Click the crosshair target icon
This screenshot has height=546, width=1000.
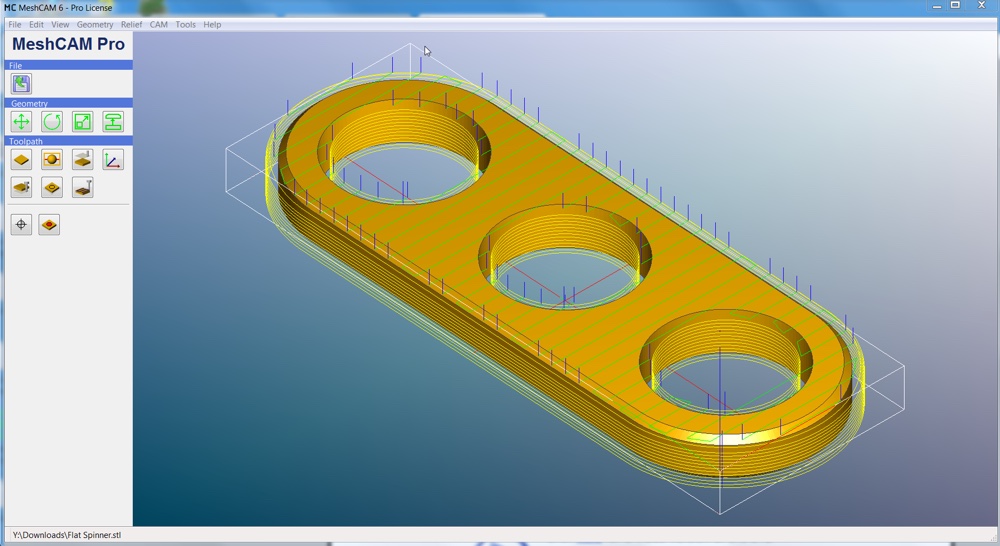tap(21, 225)
